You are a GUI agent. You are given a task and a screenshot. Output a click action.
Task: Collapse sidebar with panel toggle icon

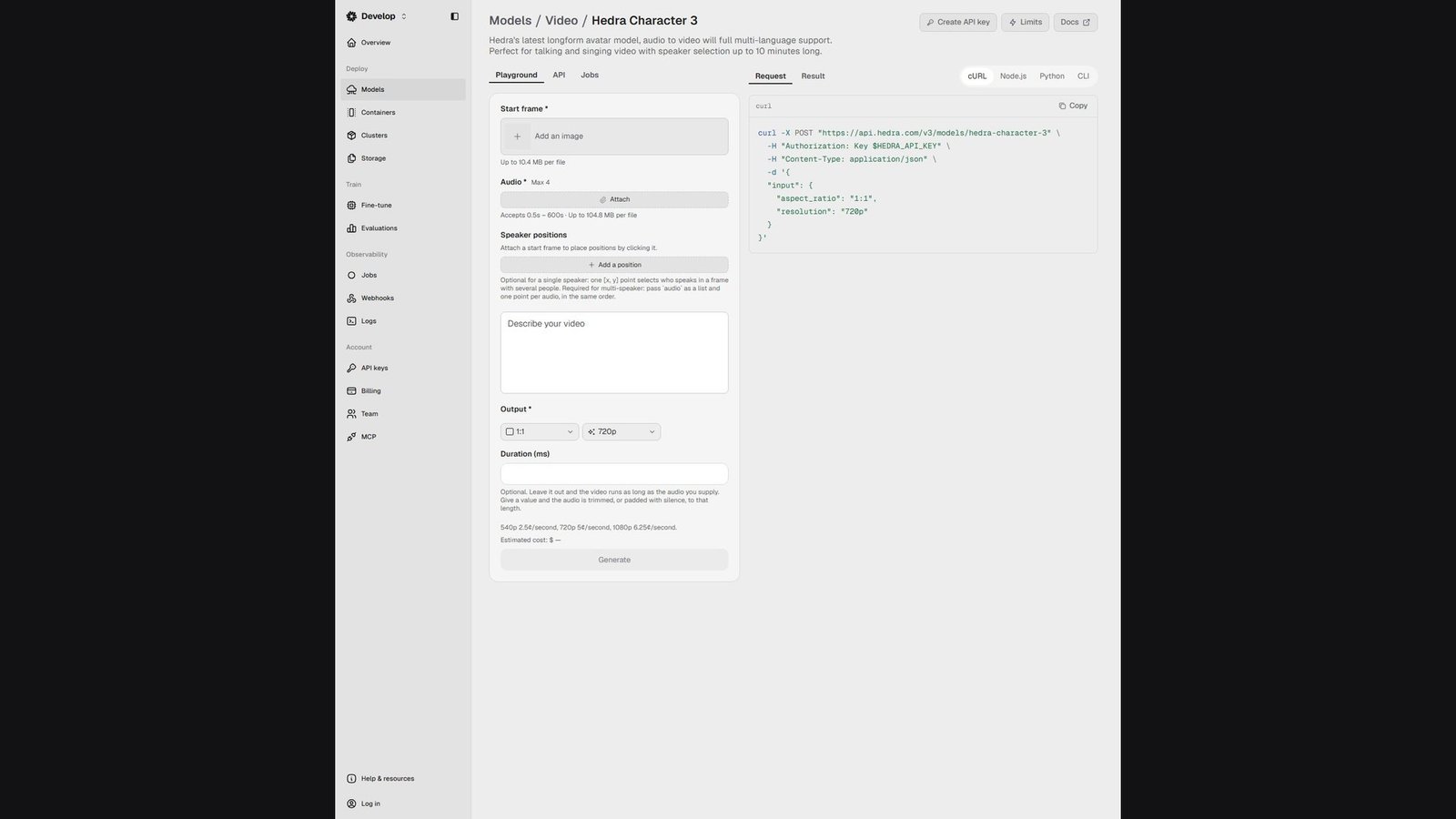click(455, 16)
